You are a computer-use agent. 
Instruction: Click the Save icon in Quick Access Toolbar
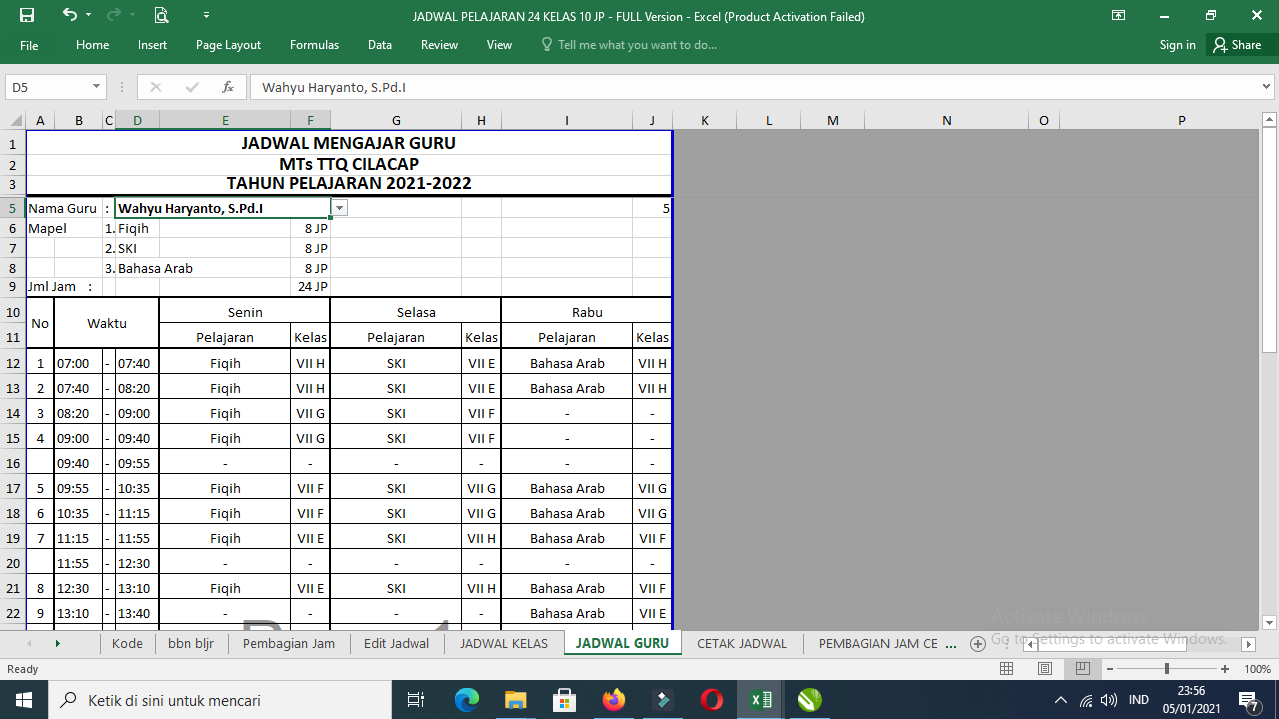click(27, 15)
